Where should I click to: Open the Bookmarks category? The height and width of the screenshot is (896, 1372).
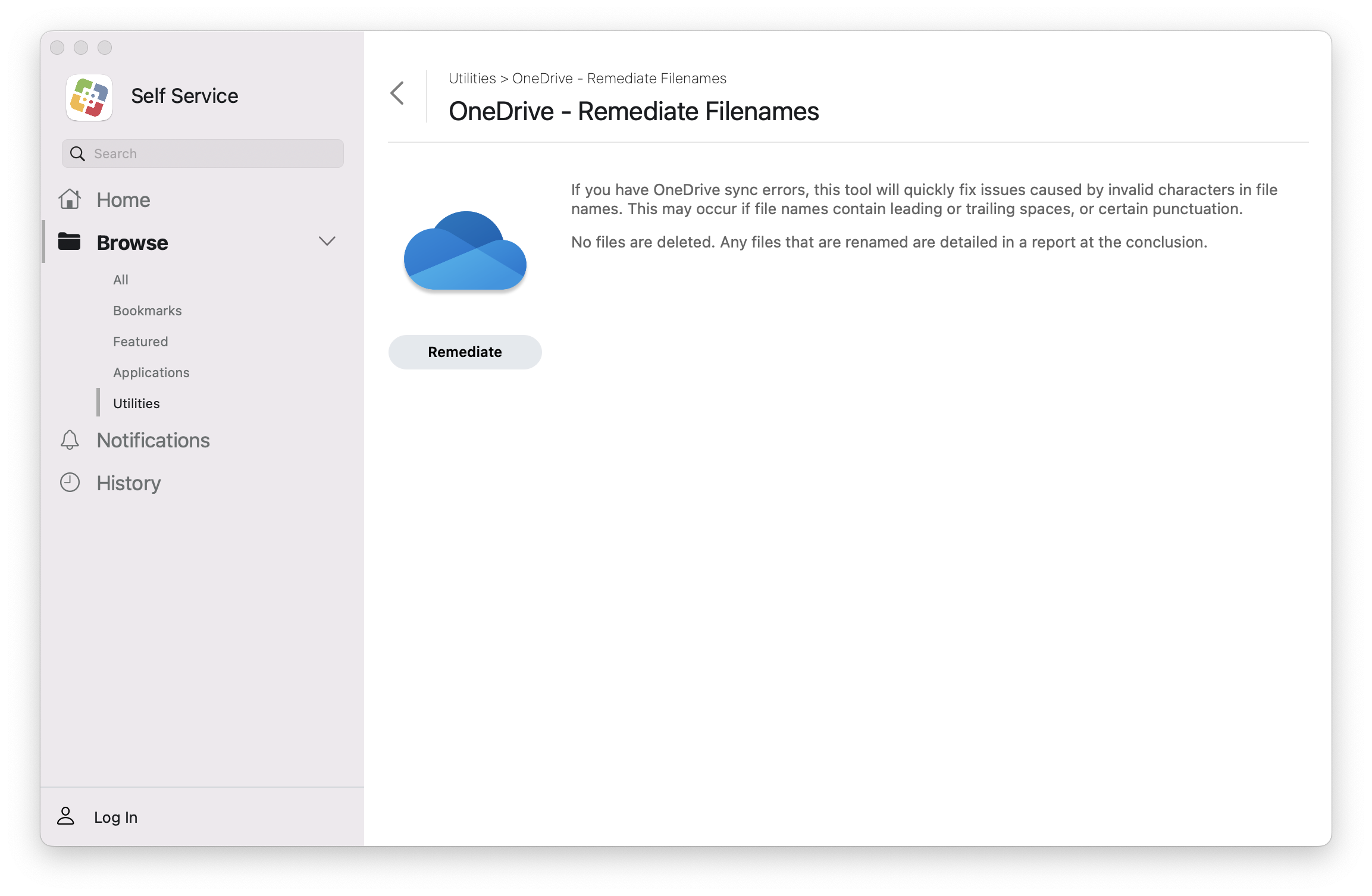pos(148,311)
